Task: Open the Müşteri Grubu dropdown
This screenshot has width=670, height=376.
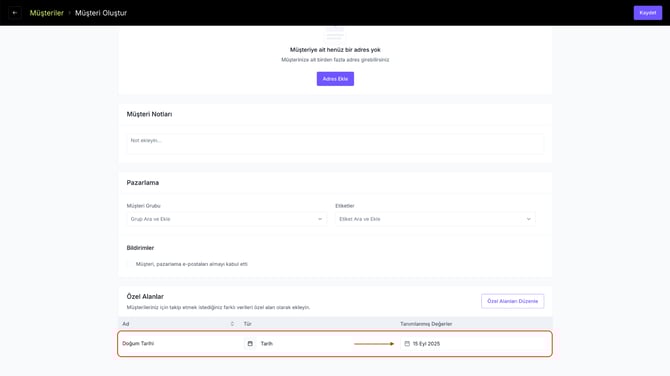Action: (x=226, y=219)
